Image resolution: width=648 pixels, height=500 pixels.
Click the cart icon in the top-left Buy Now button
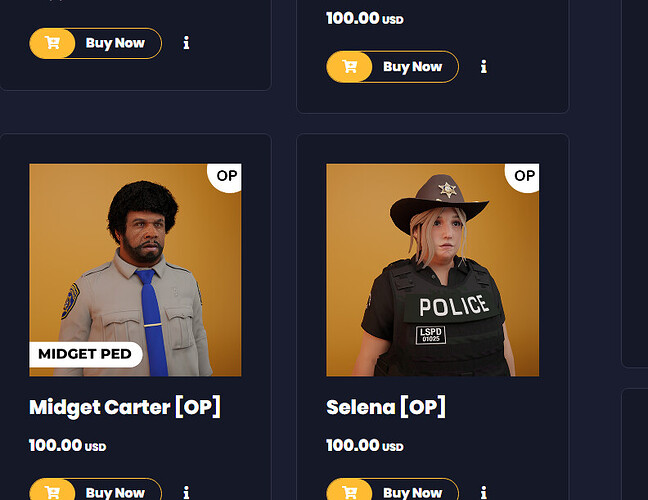[x=51, y=43]
